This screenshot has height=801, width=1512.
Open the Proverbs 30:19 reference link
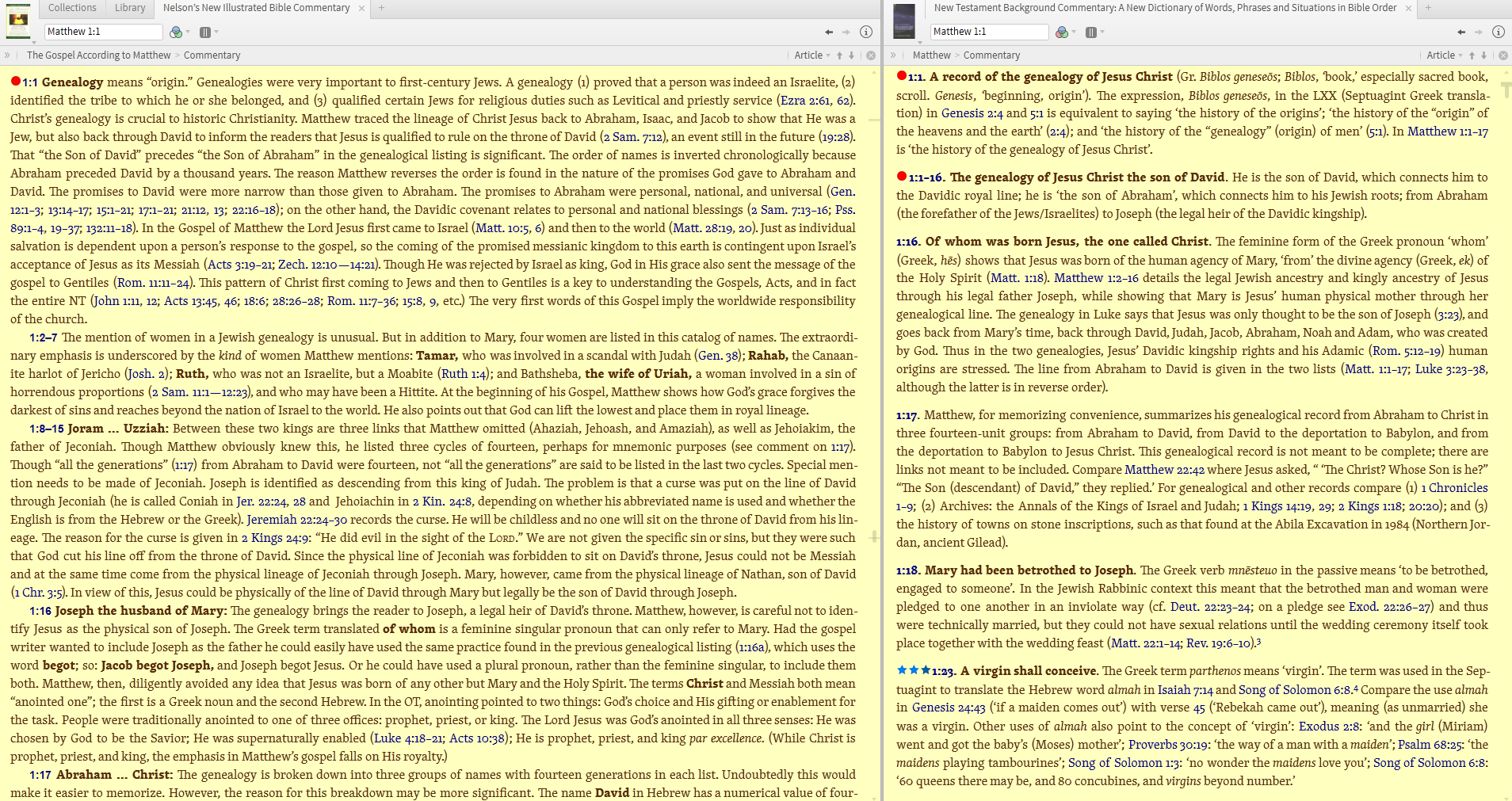click(1169, 745)
